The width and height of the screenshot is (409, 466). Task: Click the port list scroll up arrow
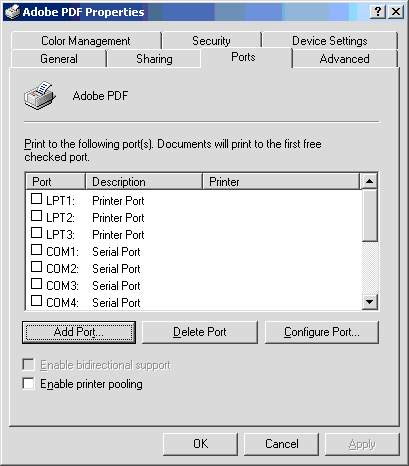[369, 181]
